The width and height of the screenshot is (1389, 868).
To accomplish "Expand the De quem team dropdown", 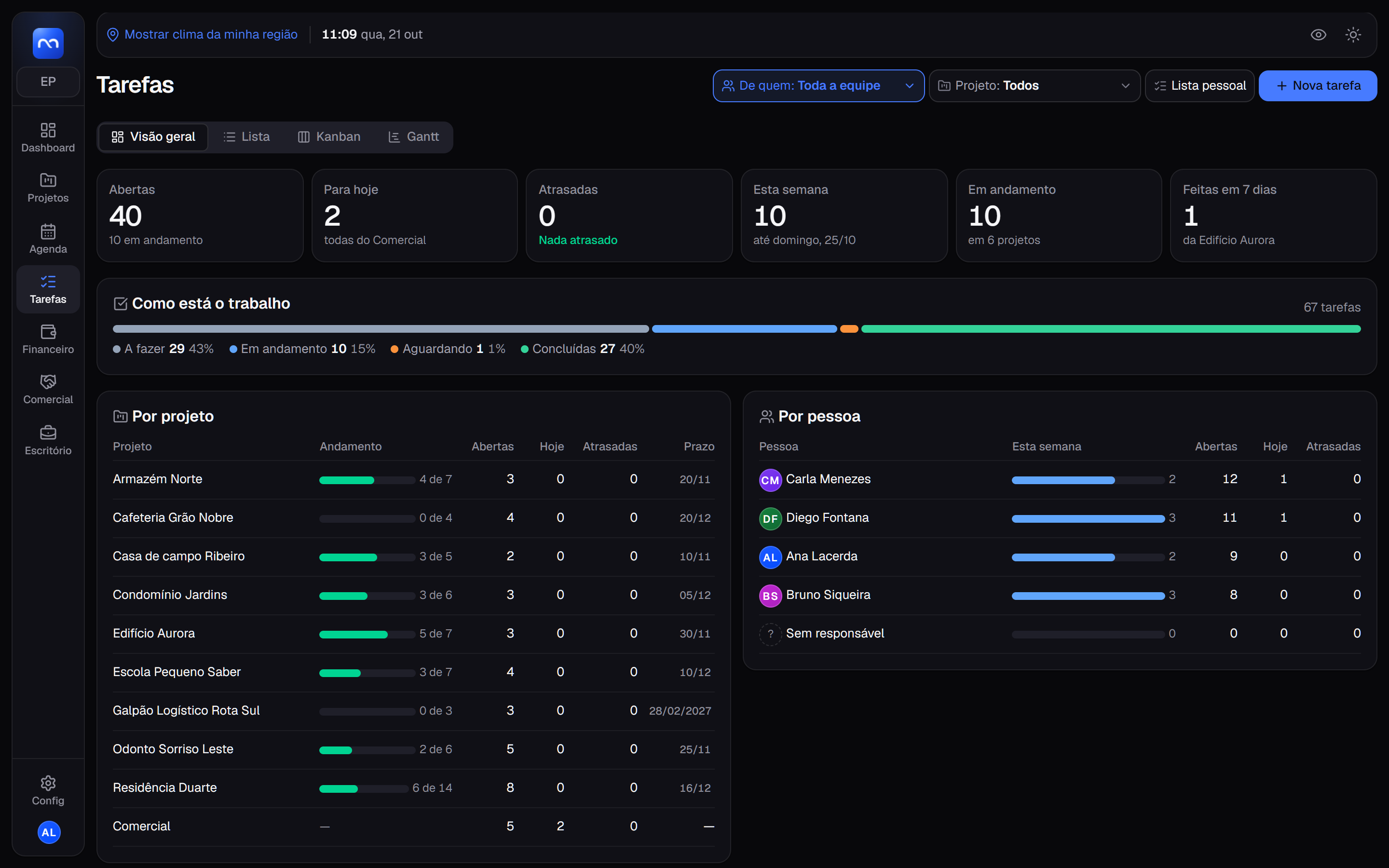I will (818, 85).
